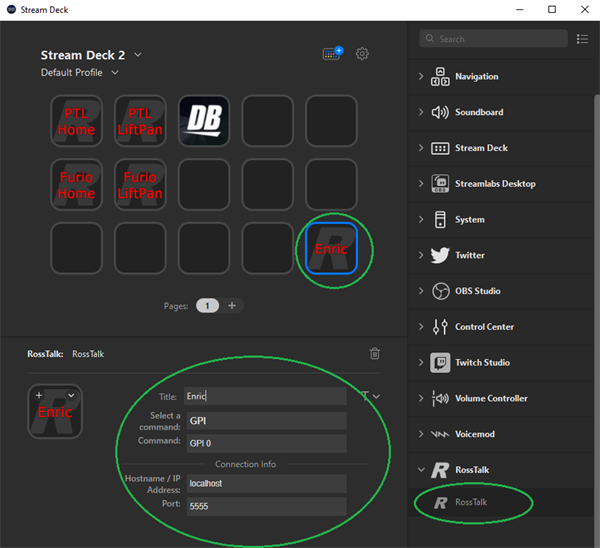The height and width of the screenshot is (548, 600).
Task: Select the DB logo key
Action: point(204,121)
